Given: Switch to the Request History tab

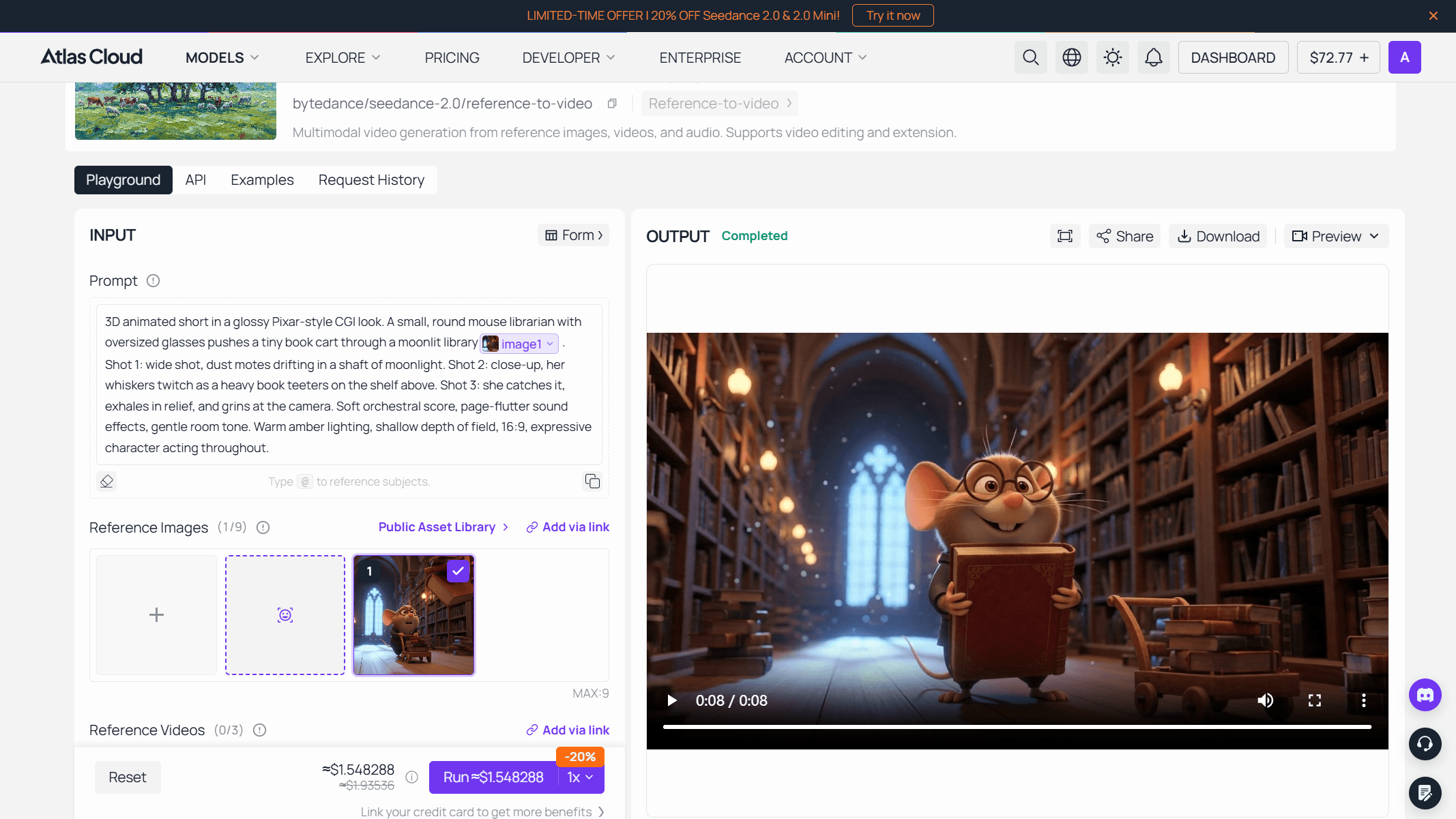Looking at the screenshot, I should coord(371,180).
